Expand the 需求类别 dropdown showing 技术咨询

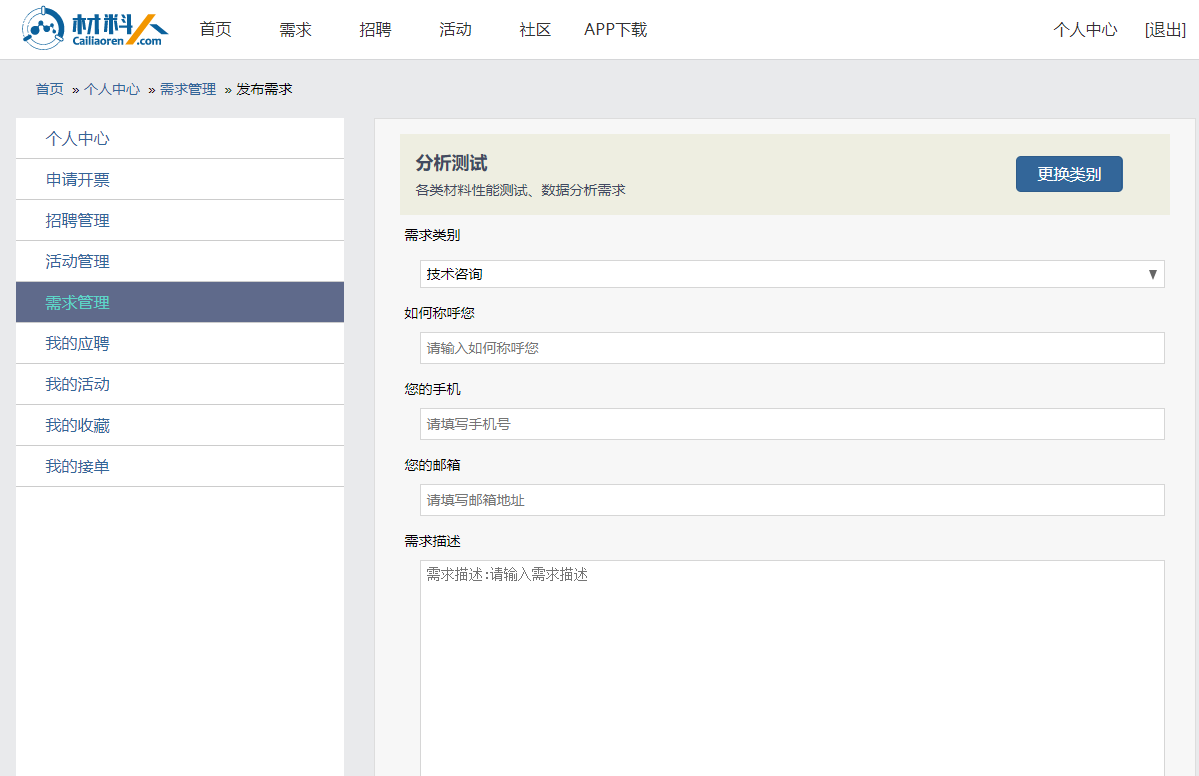click(792, 274)
